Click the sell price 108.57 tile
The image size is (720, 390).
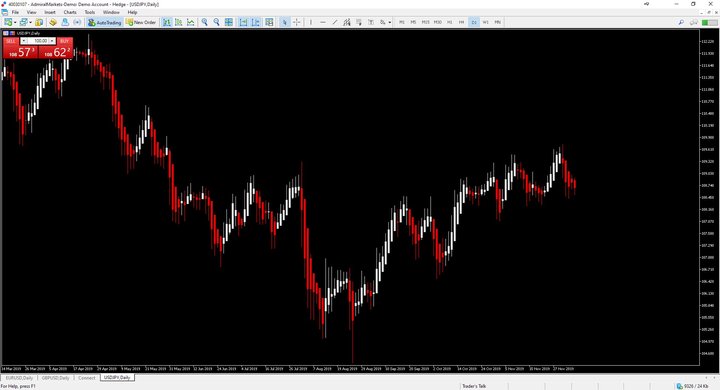pos(20,52)
